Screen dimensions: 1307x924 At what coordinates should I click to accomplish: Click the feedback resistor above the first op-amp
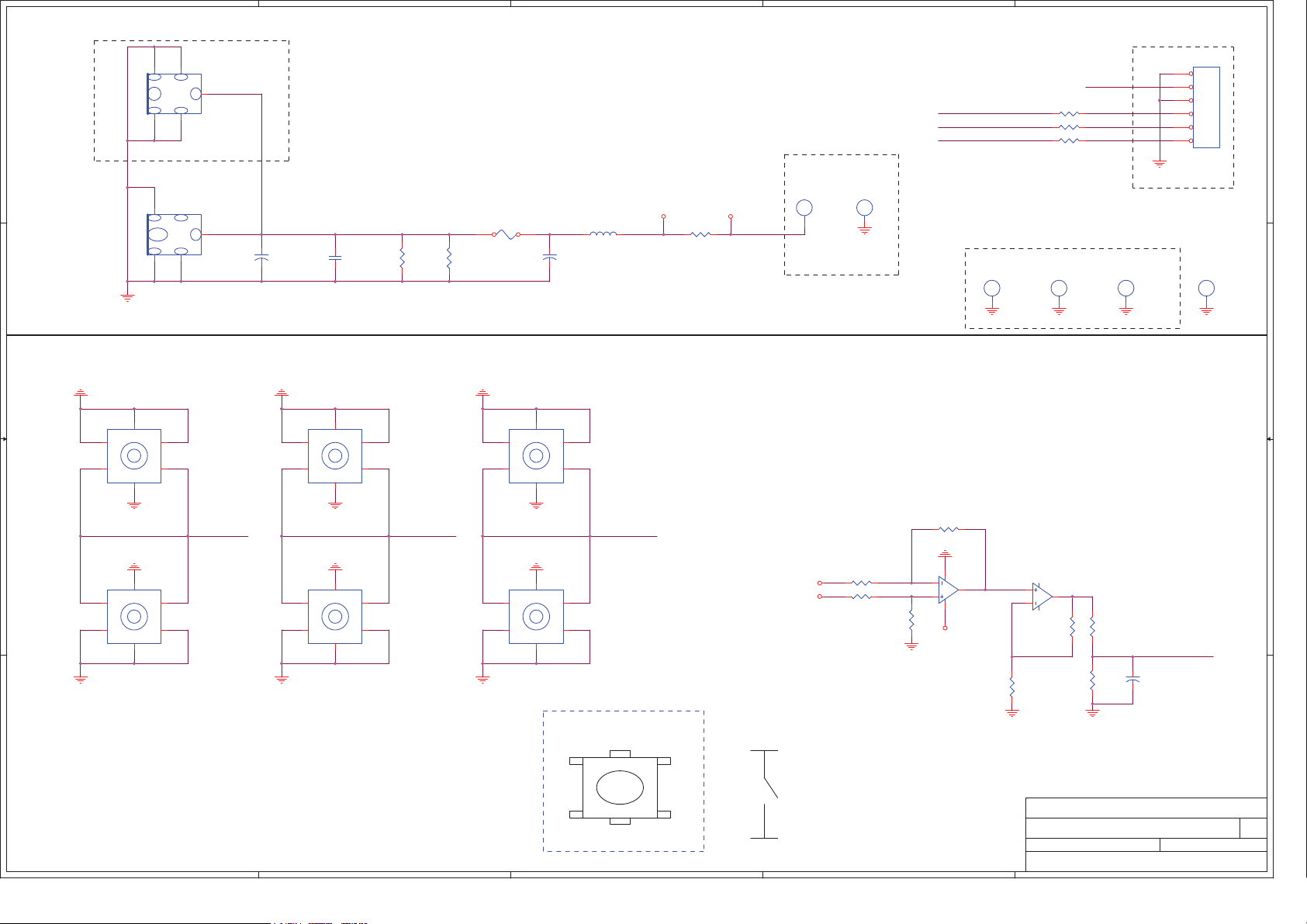pos(949,530)
